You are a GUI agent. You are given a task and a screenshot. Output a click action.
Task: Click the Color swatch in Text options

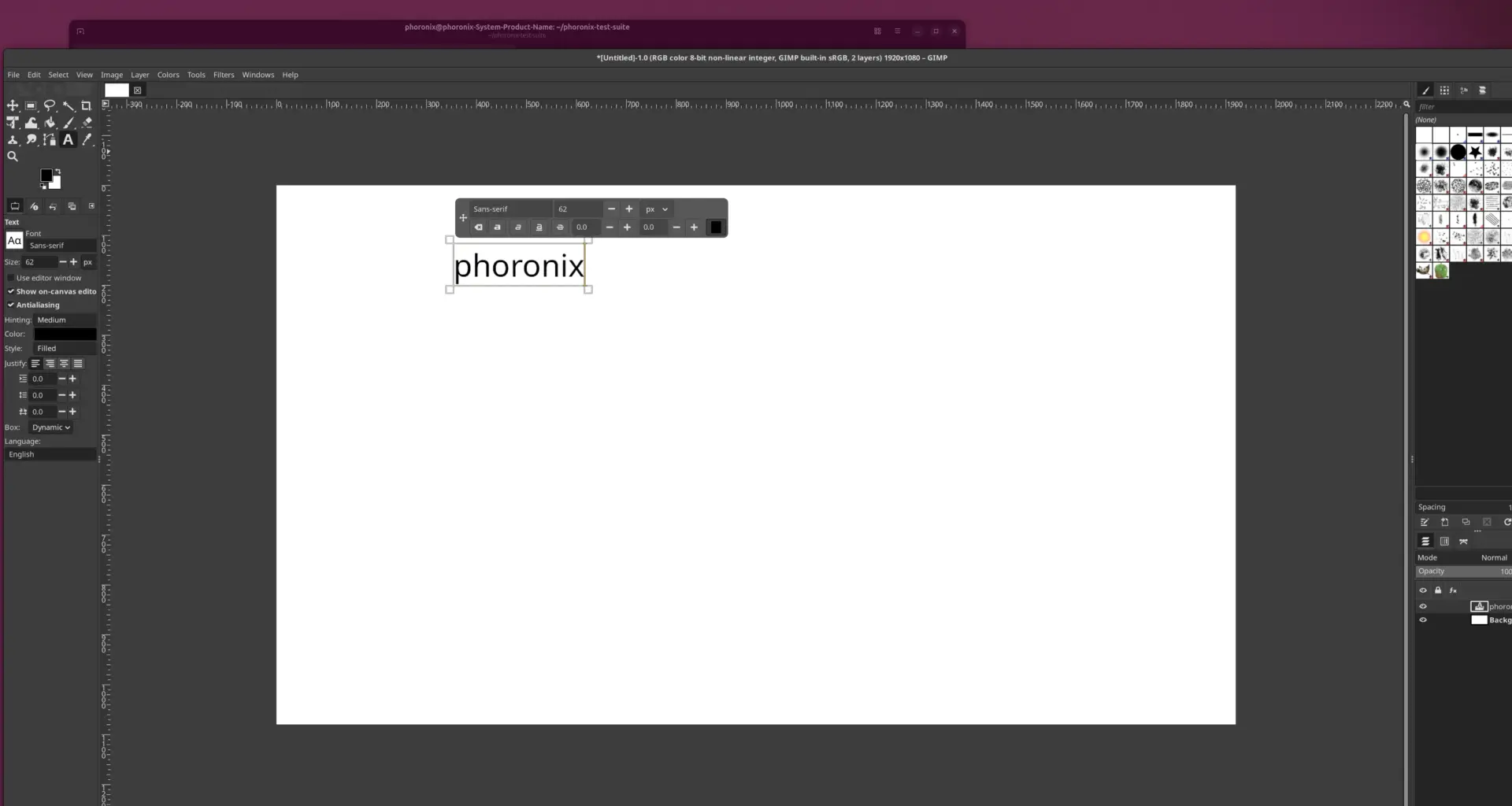(65, 335)
